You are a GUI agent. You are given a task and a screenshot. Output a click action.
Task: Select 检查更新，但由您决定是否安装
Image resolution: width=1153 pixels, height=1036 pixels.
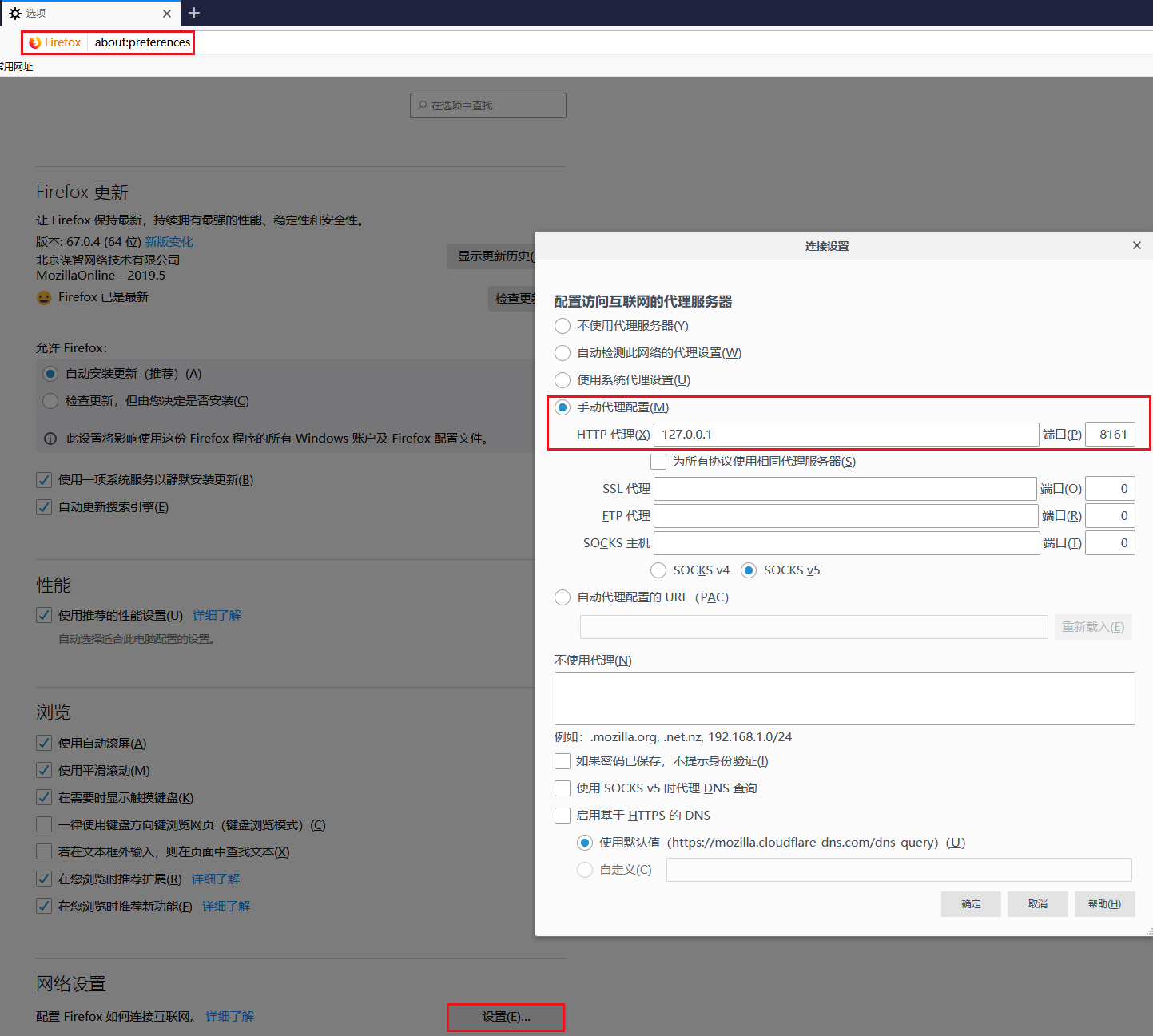click(x=50, y=401)
